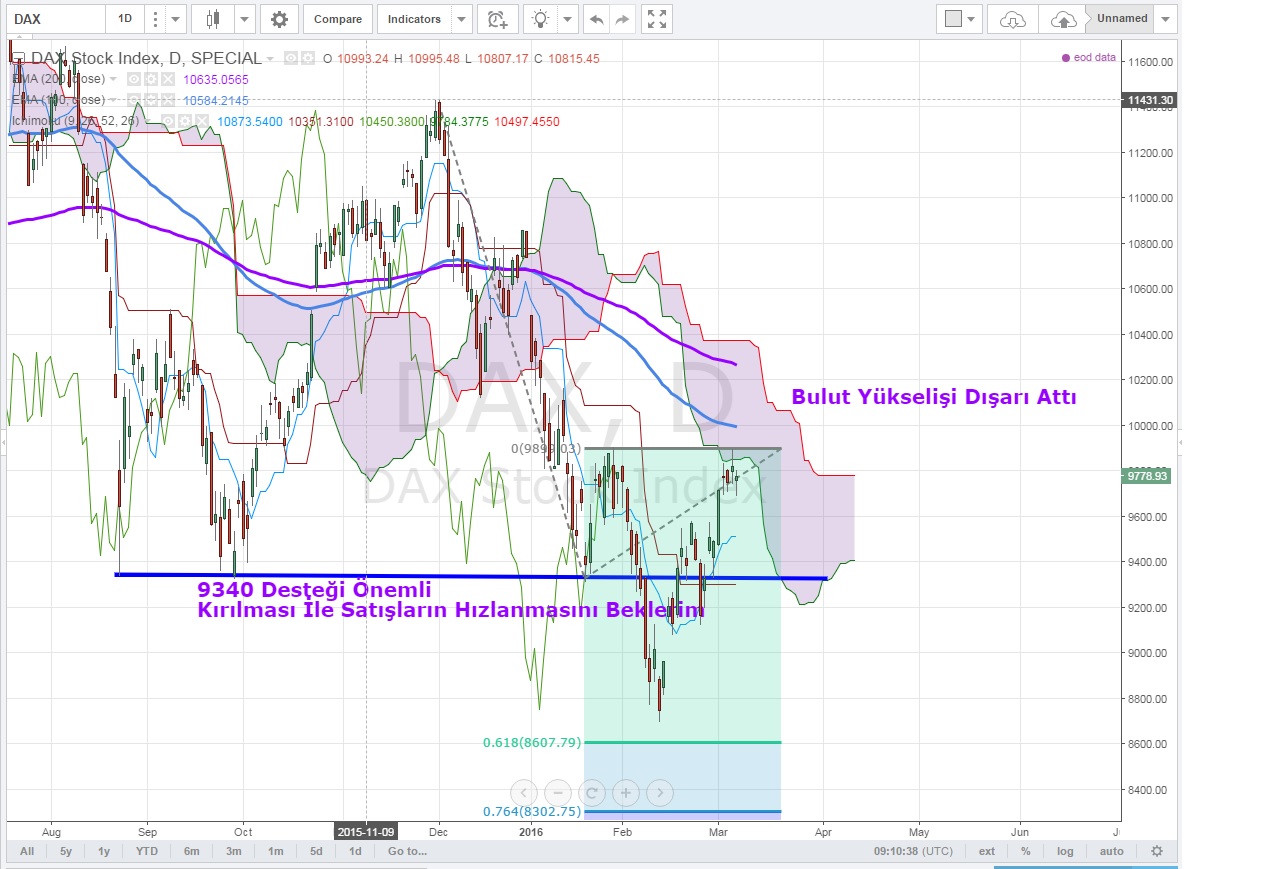Expand the Indicators dropdown arrow
The width and height of the screenshot is (1277, 869).
pyautogui.click(x=460, y=19)
